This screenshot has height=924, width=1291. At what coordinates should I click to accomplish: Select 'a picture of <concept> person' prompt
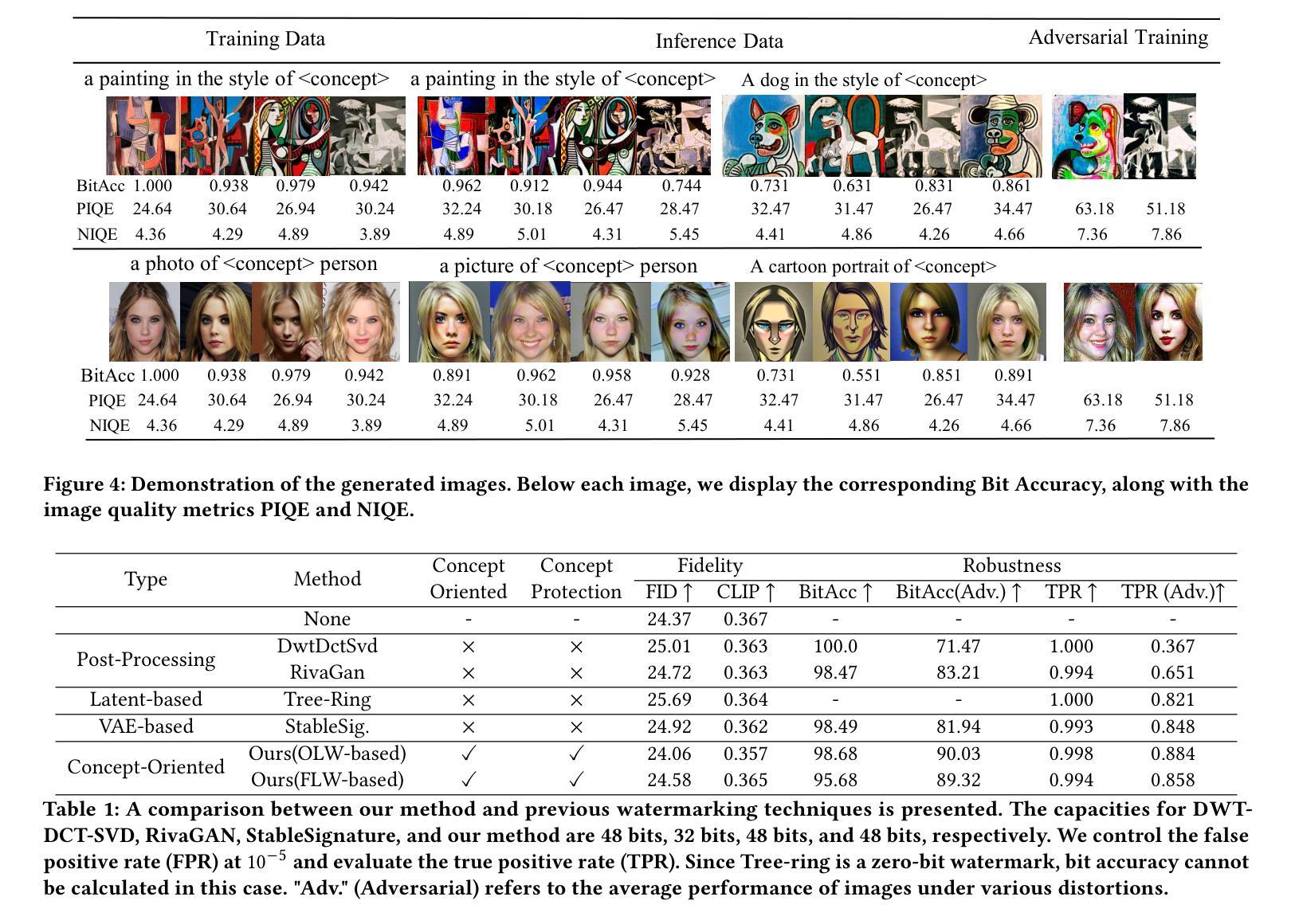pyautogui.click(x=568, y=266)
